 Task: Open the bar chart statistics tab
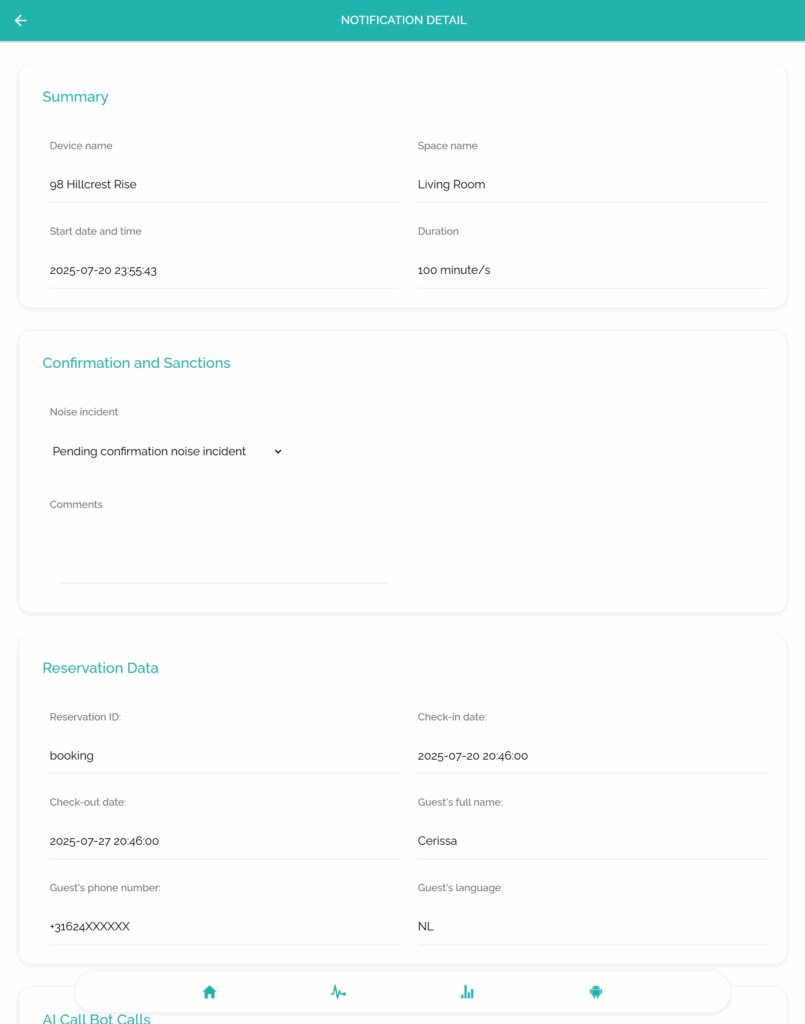click(x=467, y=992)
